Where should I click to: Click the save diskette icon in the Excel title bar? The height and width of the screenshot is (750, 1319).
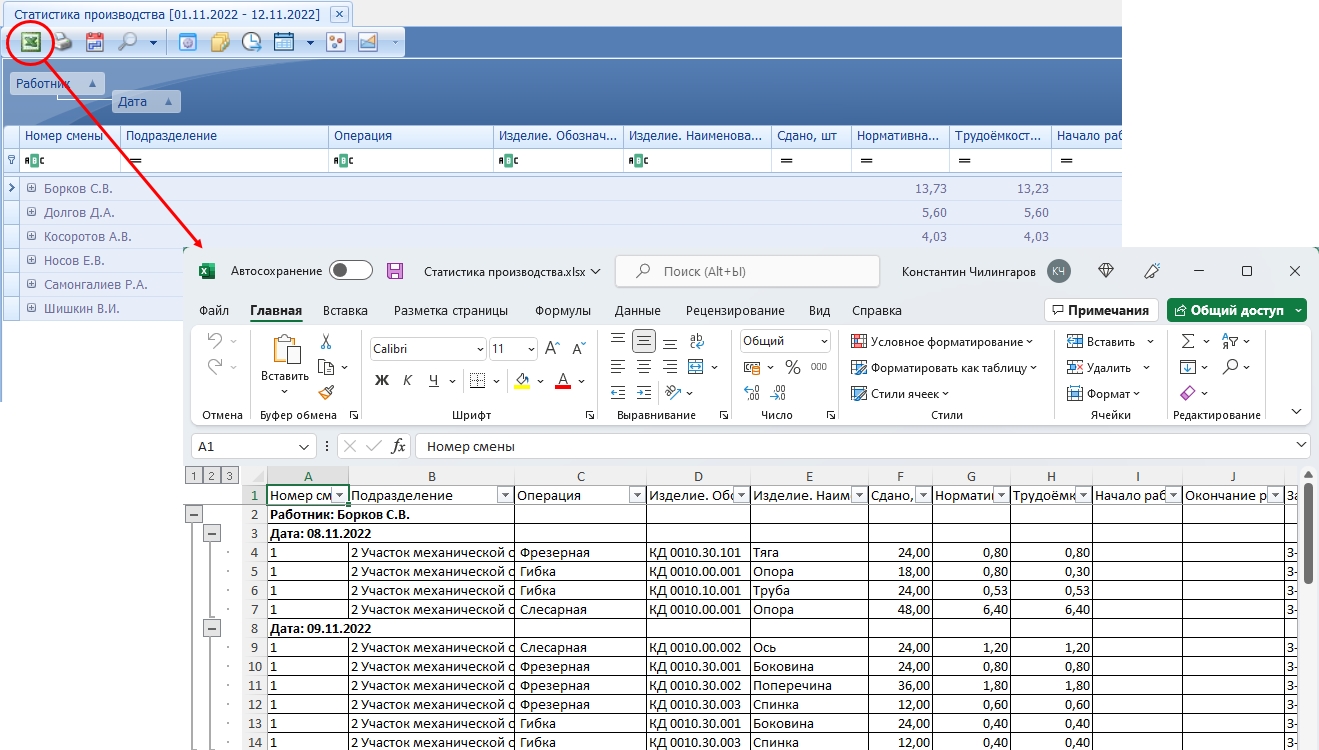pos(395,271)
